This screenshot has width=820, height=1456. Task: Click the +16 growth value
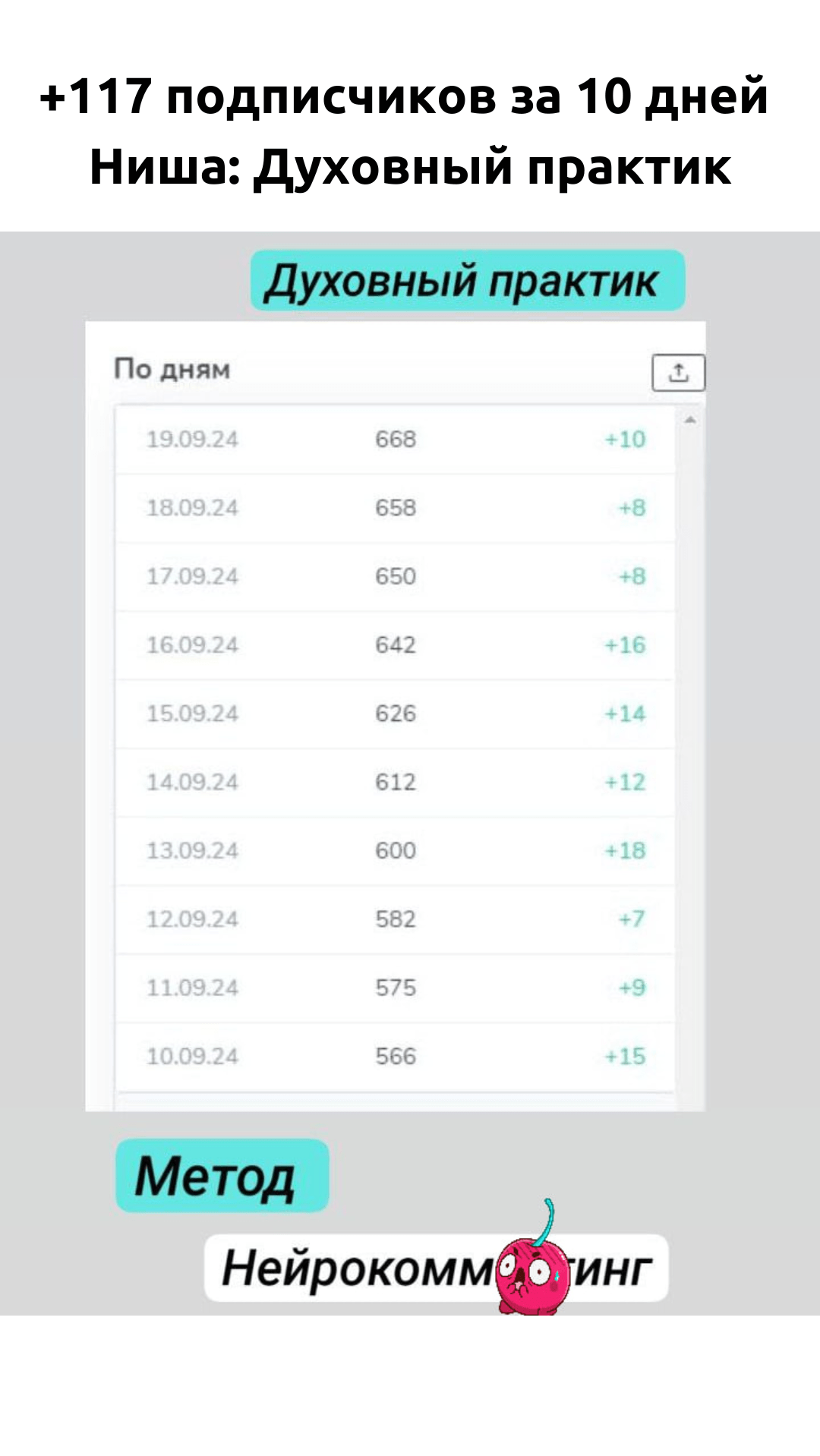click(625, 645)
